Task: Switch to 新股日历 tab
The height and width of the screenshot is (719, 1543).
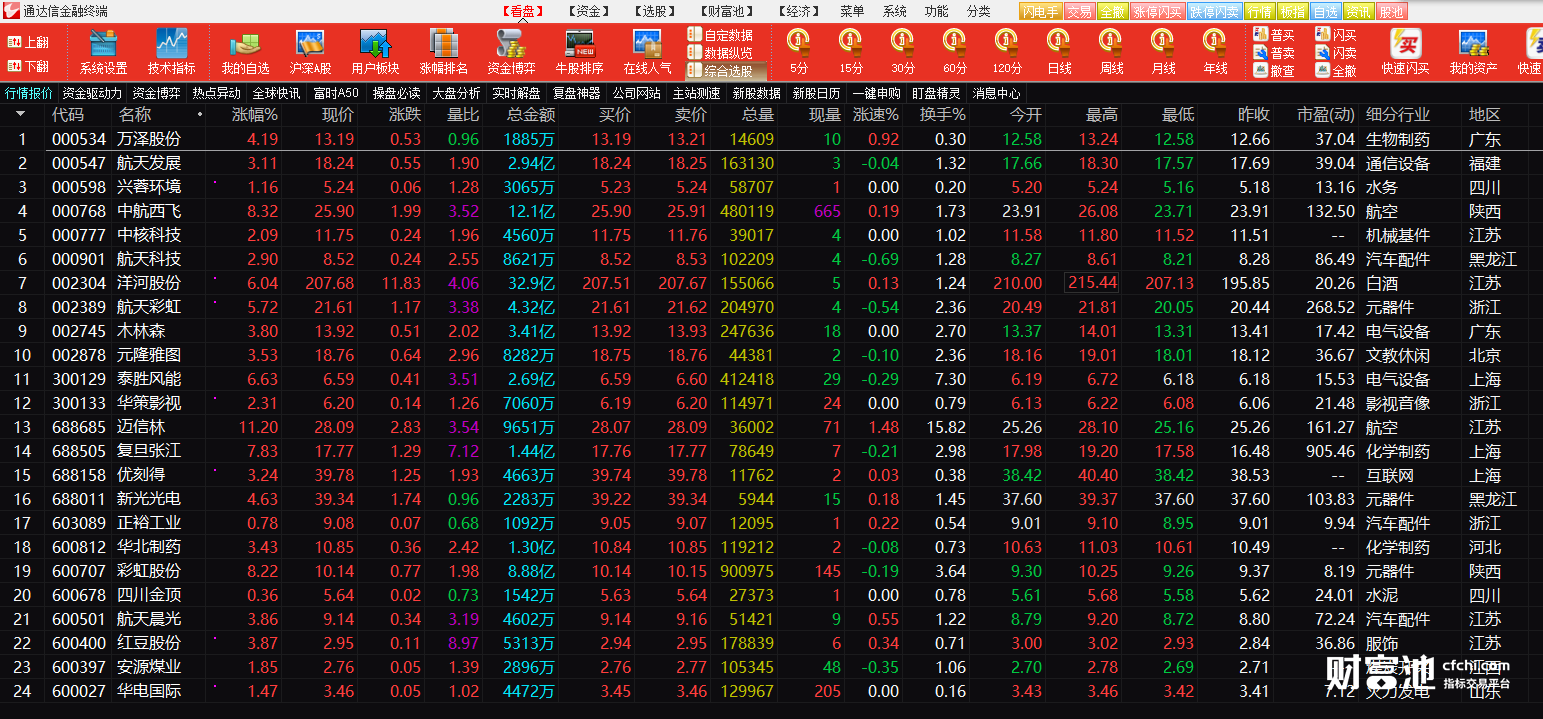Action: [816, 93]
